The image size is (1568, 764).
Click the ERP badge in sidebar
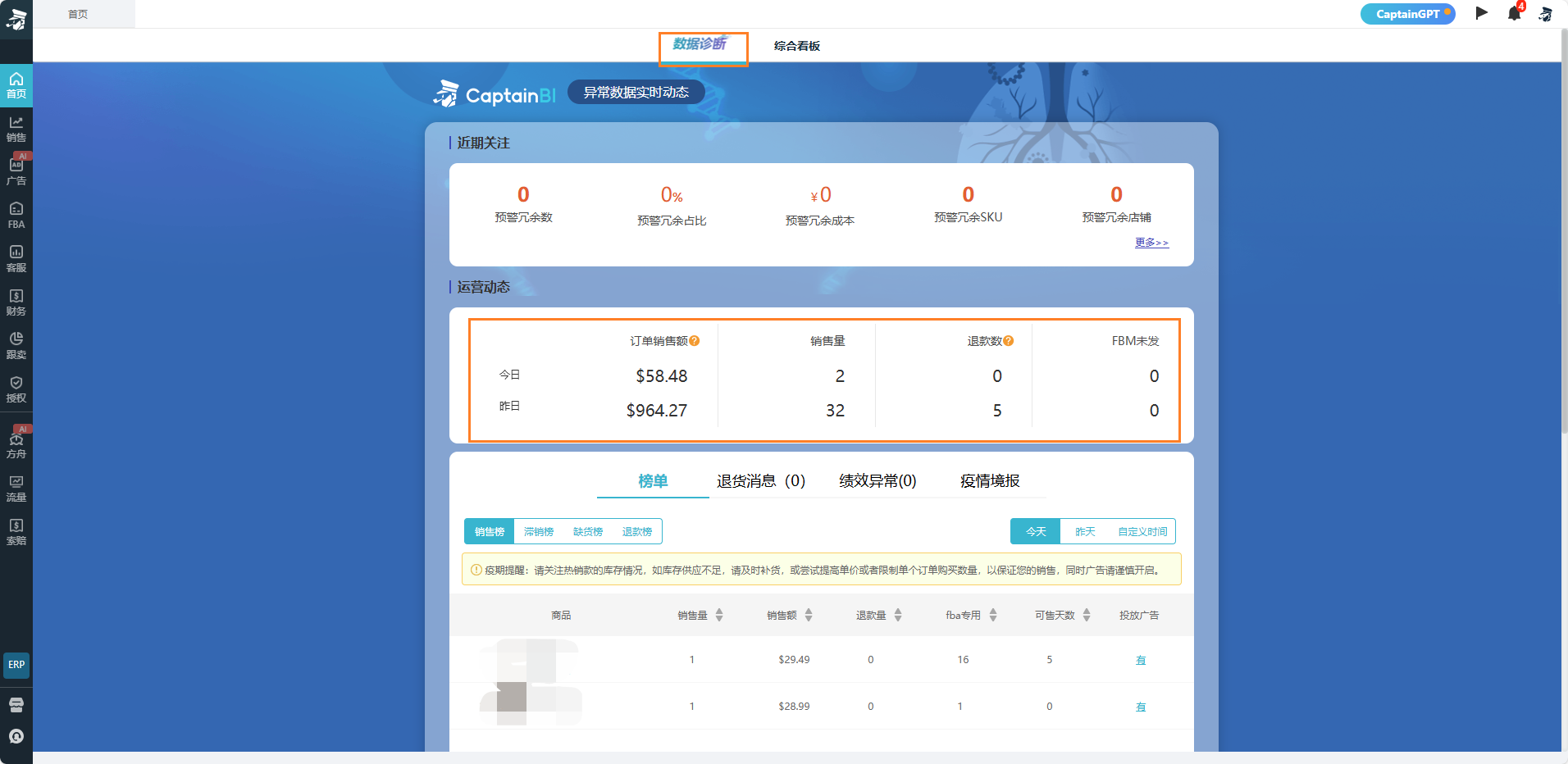16,665
